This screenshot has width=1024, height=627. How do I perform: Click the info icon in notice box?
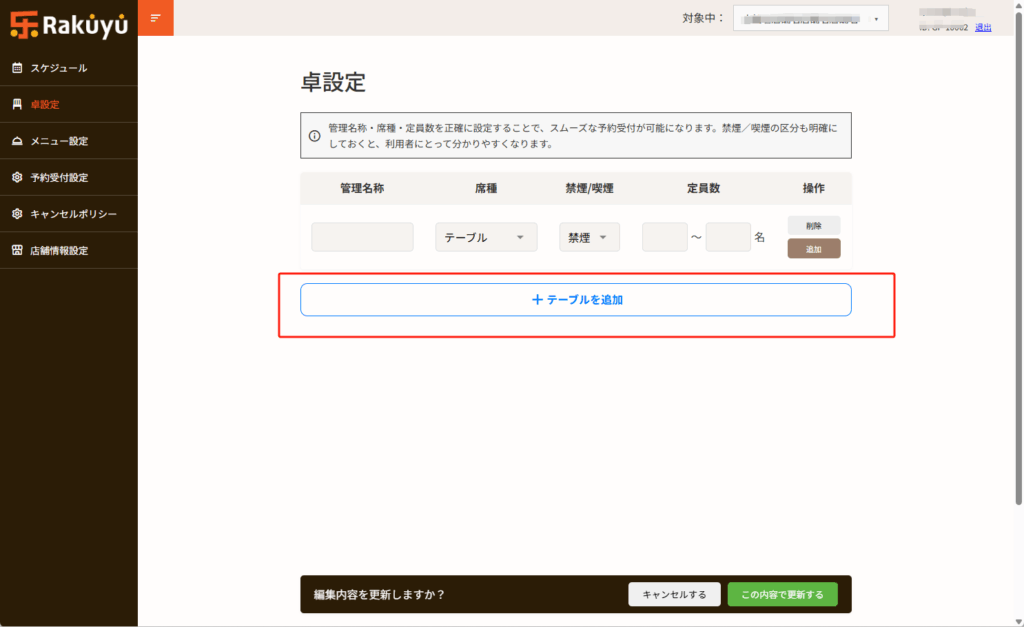tap(314, 136)
